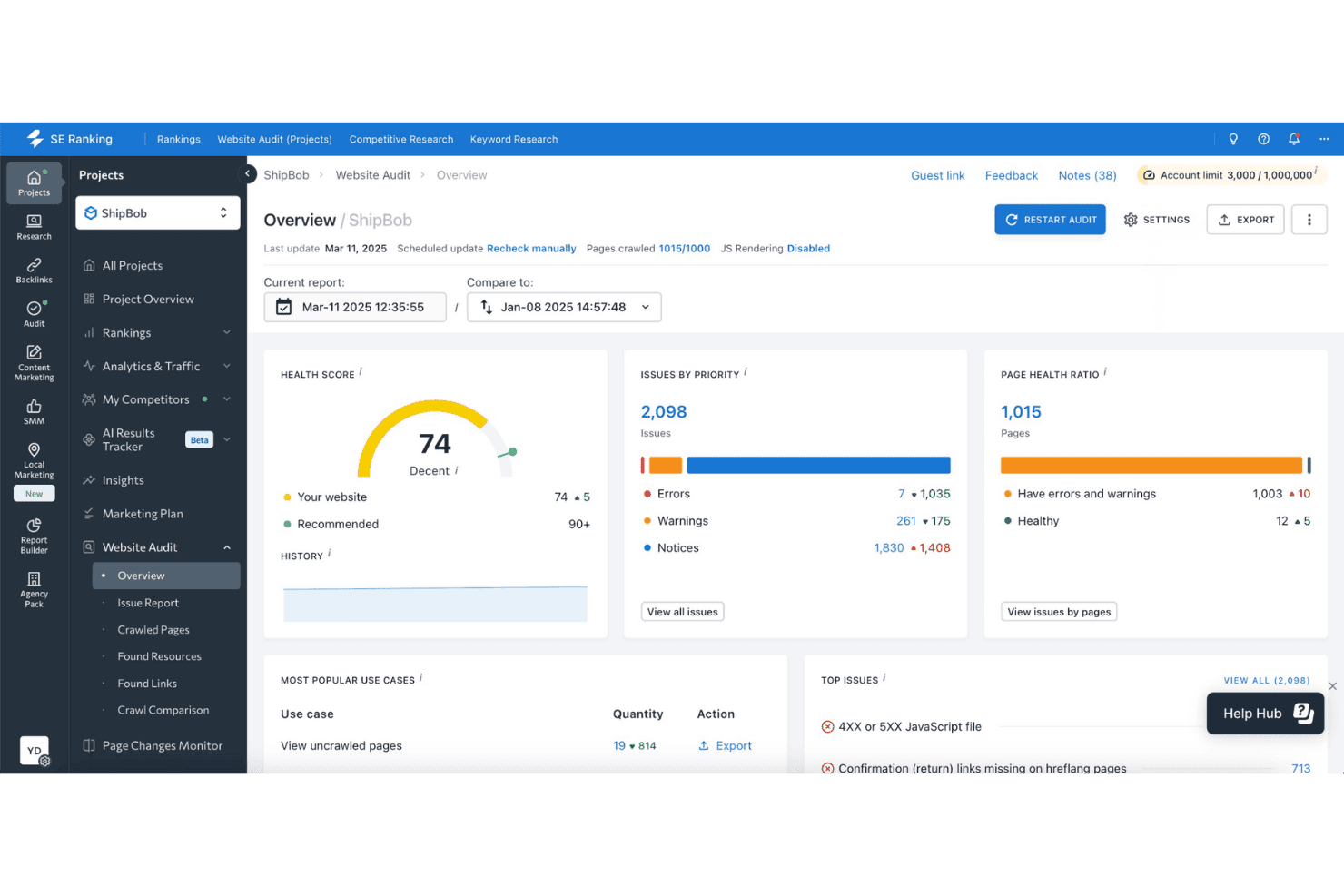1344x896 pixels.
Task: Open the Backlinks section icon
Action: pos(34,271)
